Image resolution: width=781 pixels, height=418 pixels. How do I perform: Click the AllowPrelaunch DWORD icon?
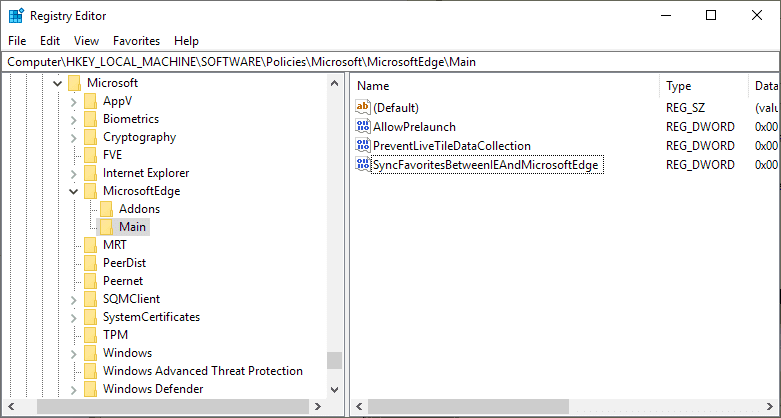[363, 126]
